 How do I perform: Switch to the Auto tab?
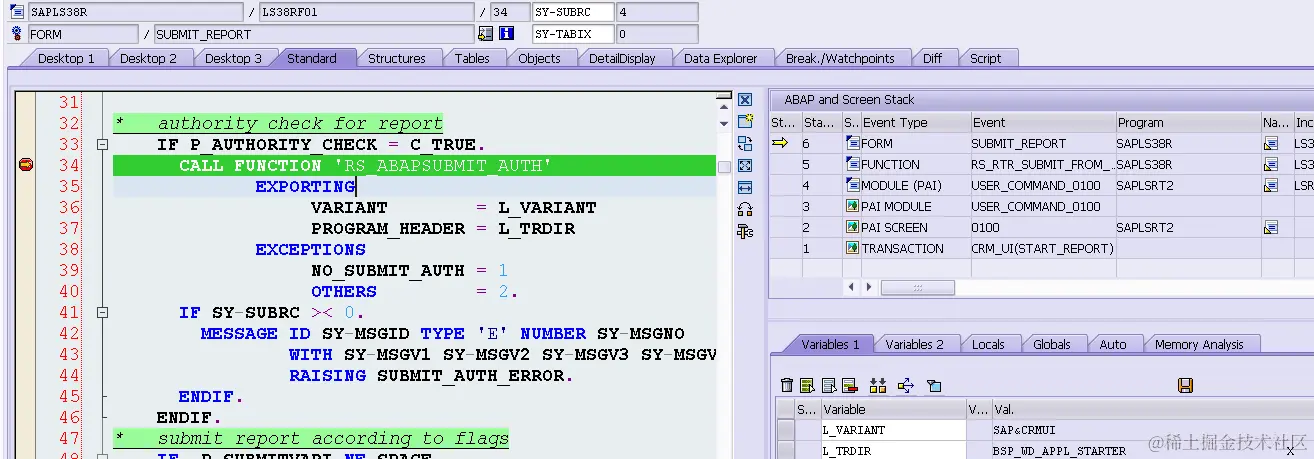1113,344
